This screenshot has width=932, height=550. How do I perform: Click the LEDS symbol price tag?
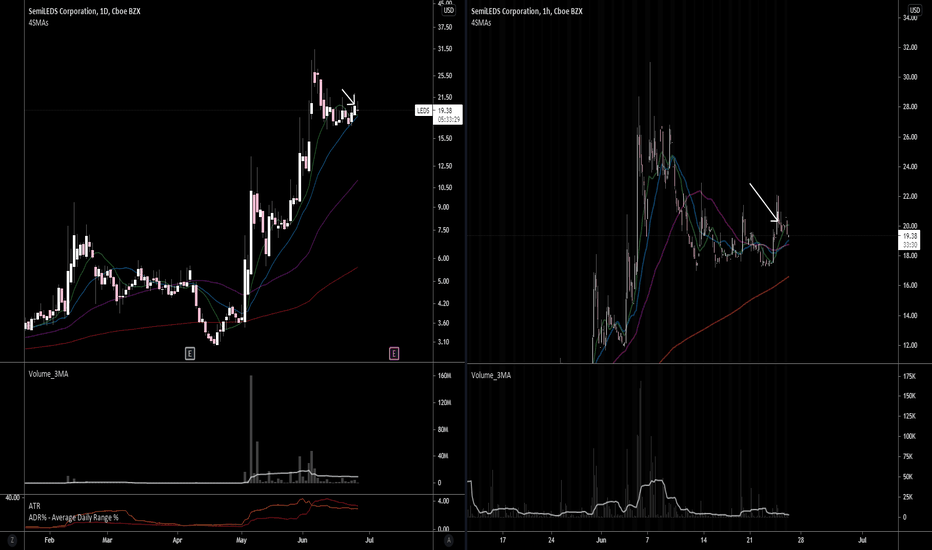[x=423, y=111]
